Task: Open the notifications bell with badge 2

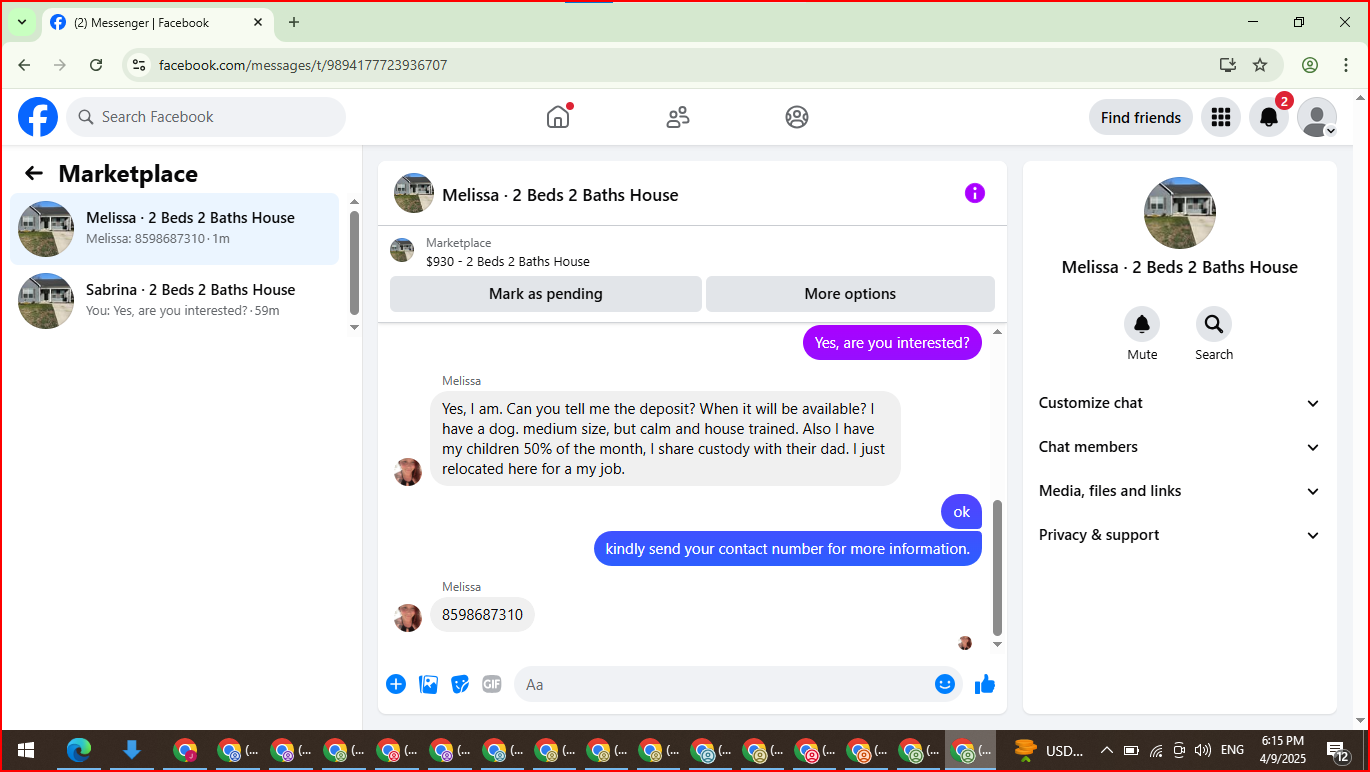Action: 1269,117
